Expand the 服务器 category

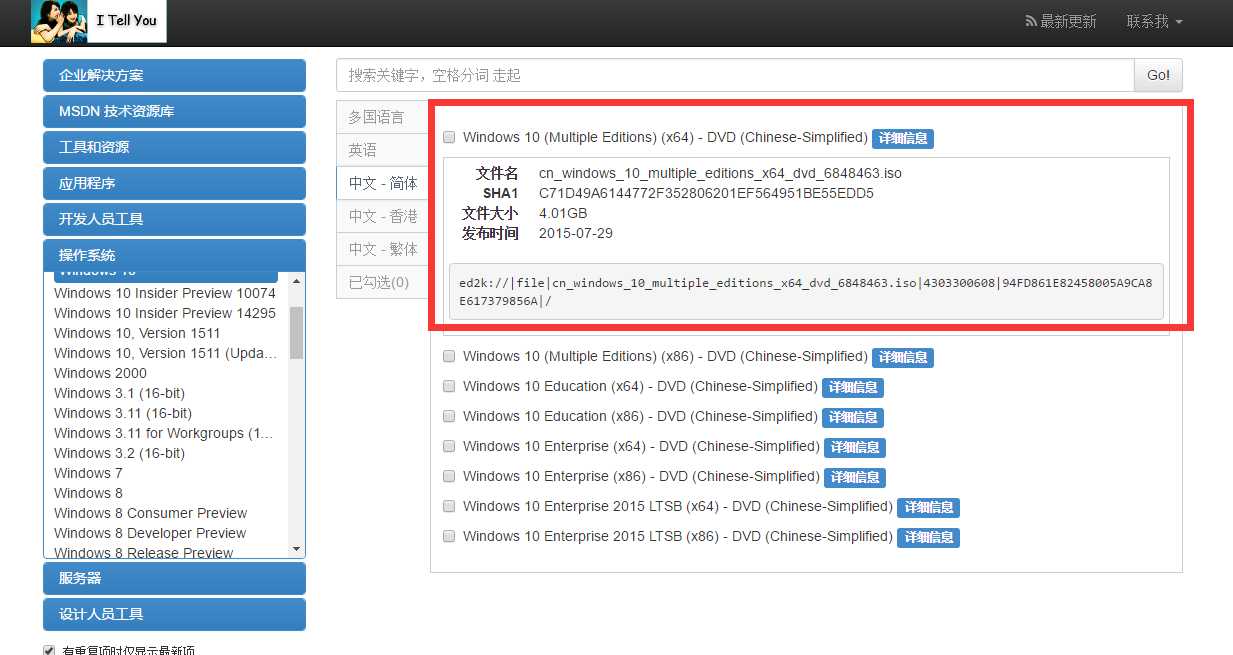click(174, 578)
